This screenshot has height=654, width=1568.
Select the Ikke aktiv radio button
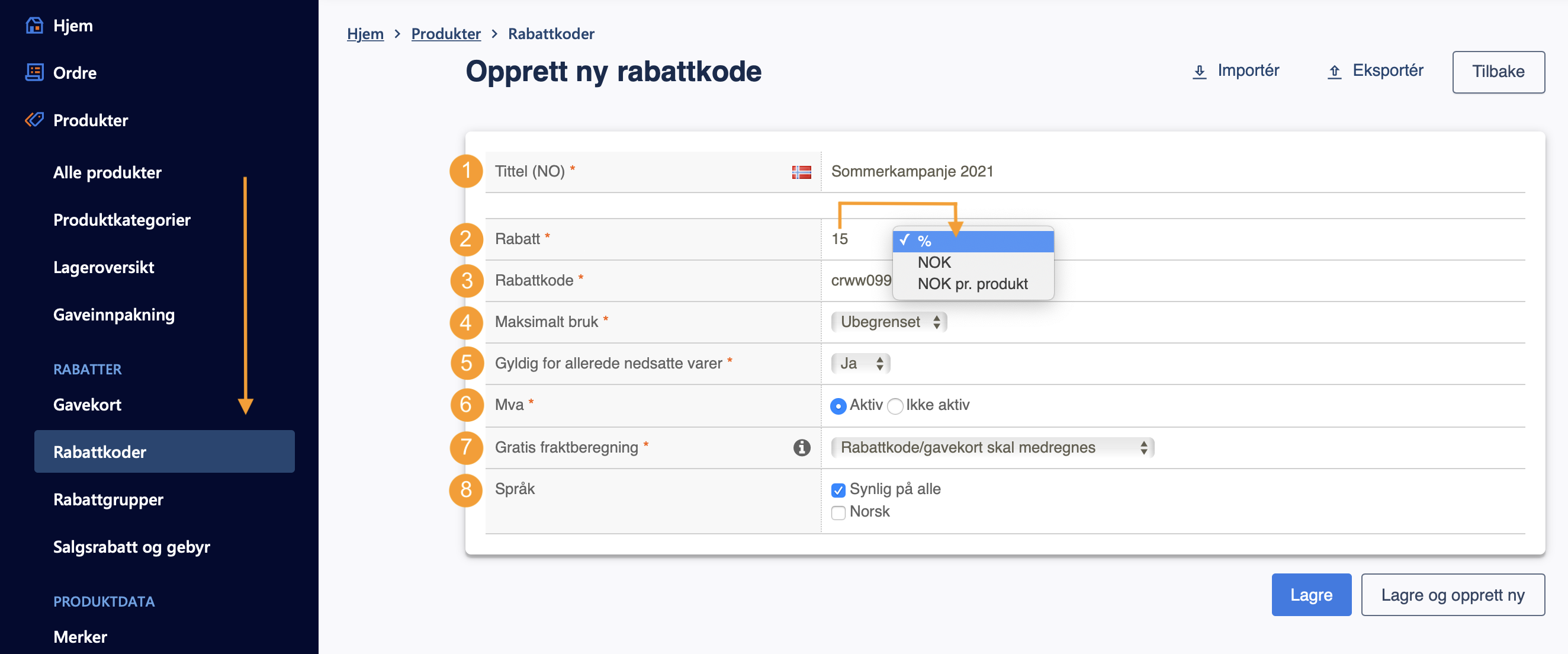tap(895, 406)
